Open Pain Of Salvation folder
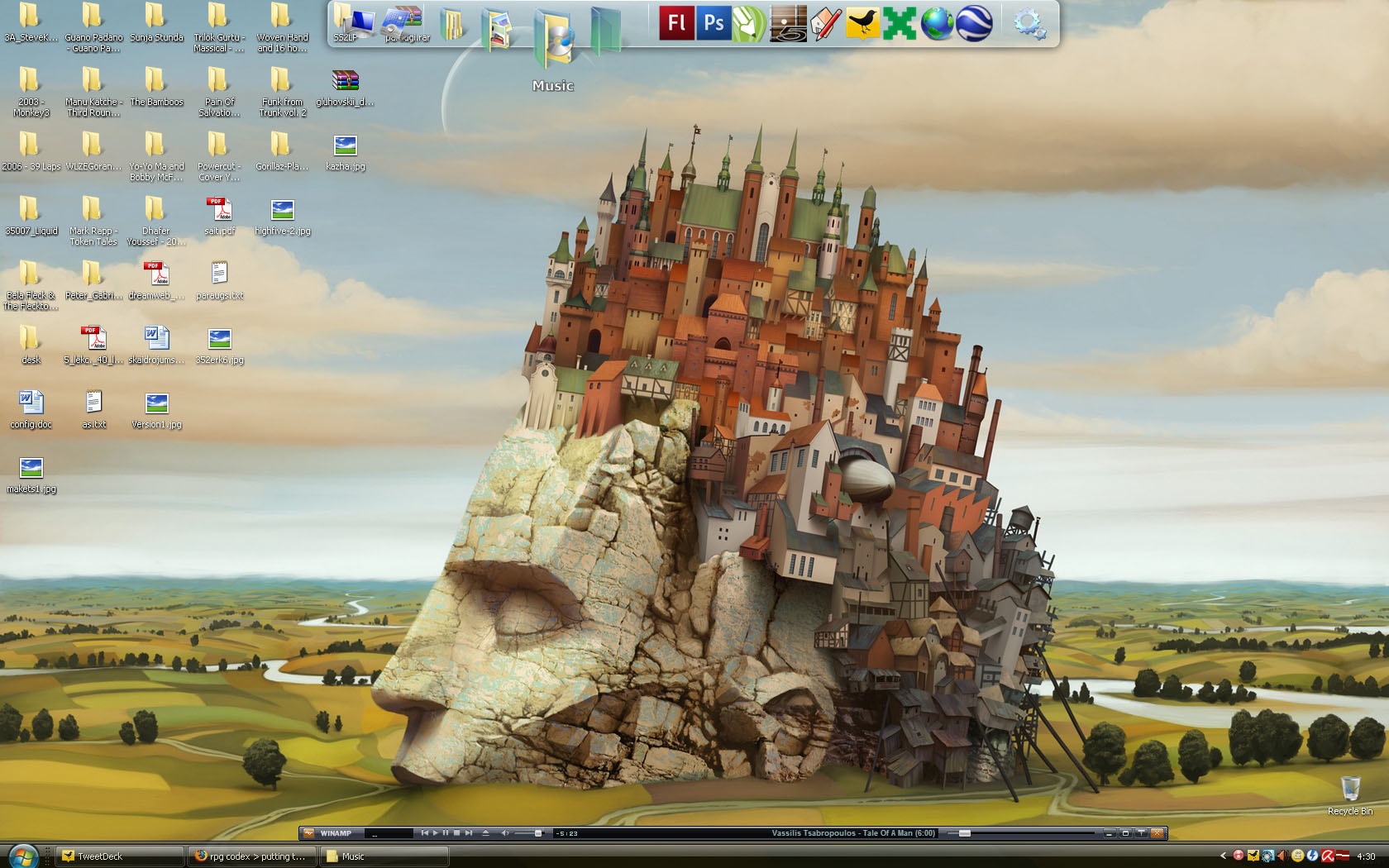The height and width of the screenshot is (868, 1389). pos(219,93)
